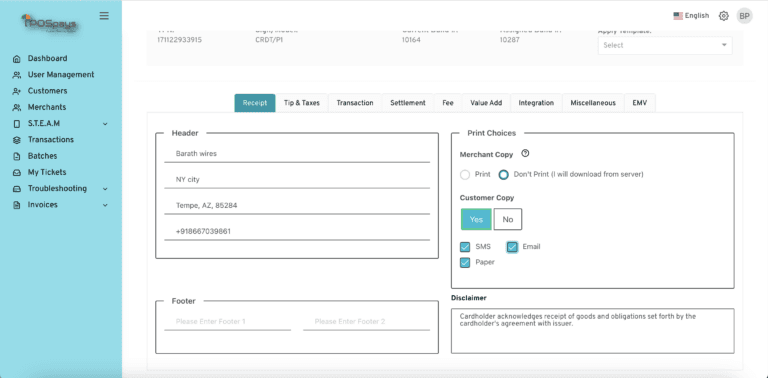This screenshot has height=378, width=768.
Task: Click the US flag language icon
Action: tap(678, 16)
